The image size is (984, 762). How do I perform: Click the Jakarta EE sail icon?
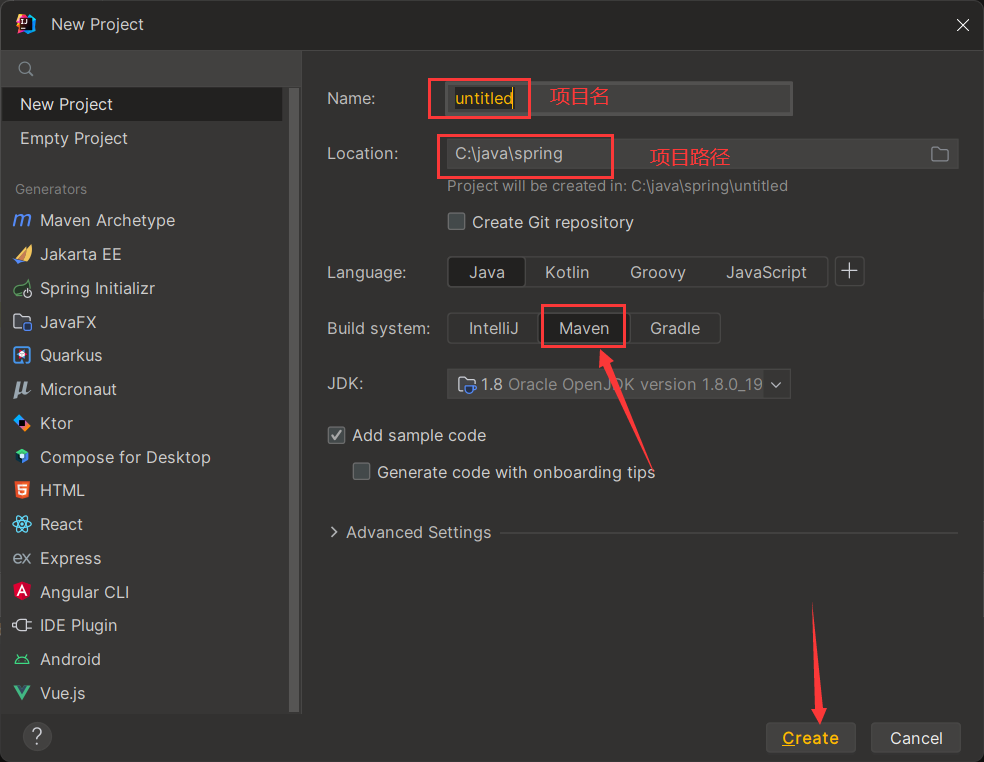[23, 254]
